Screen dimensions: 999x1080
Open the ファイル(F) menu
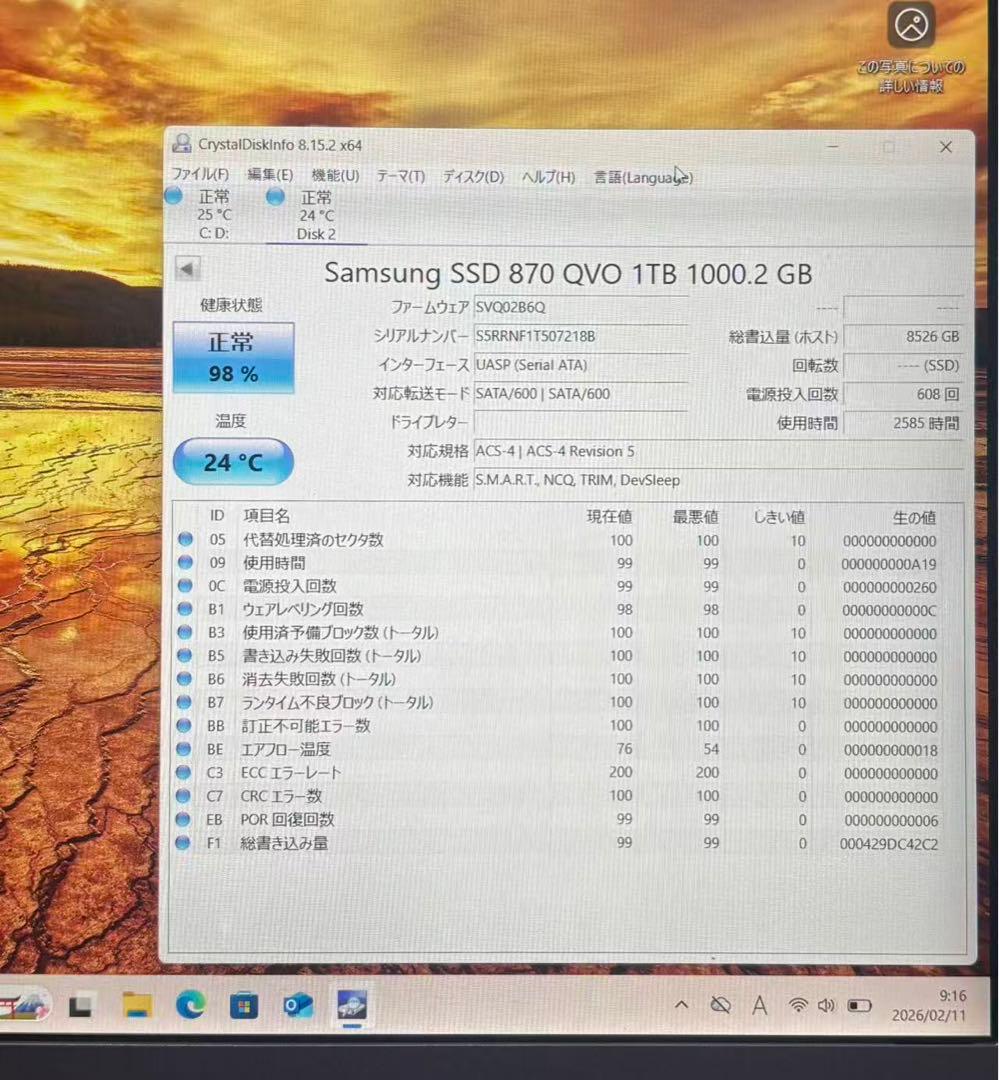coord(199,177)
